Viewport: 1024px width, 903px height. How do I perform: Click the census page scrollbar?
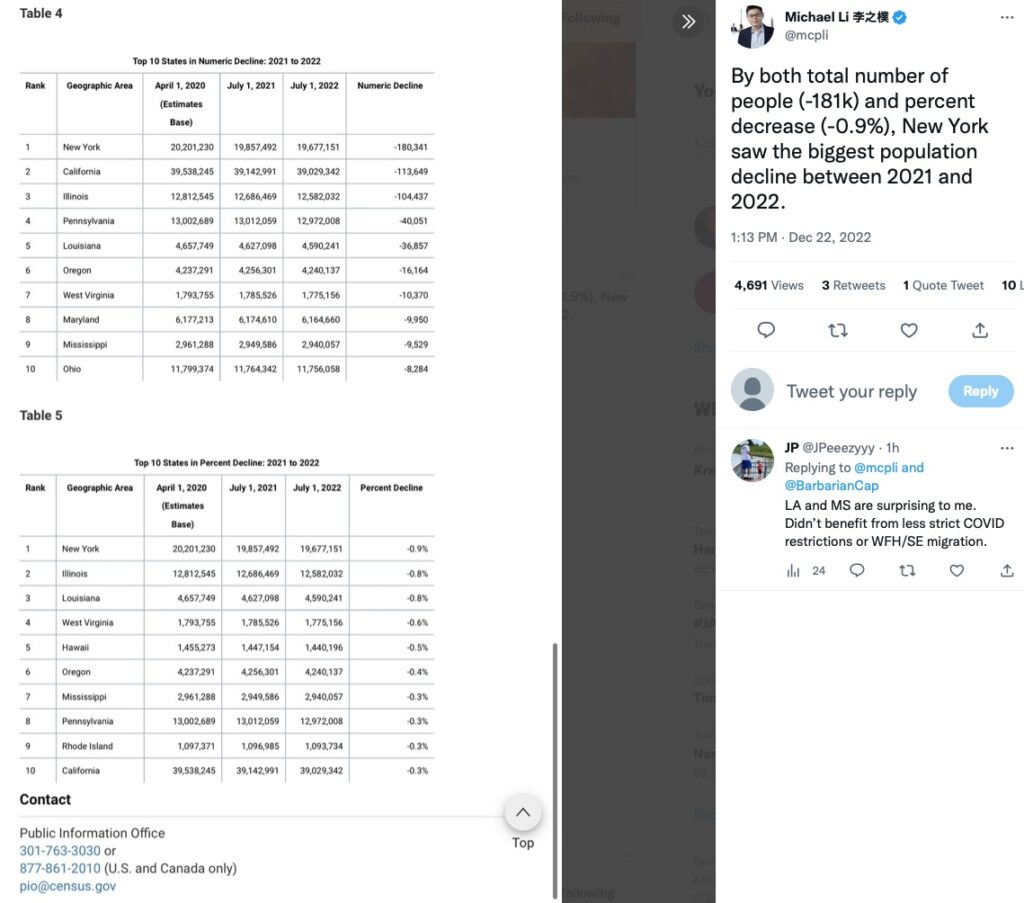(x=555, y=770)
